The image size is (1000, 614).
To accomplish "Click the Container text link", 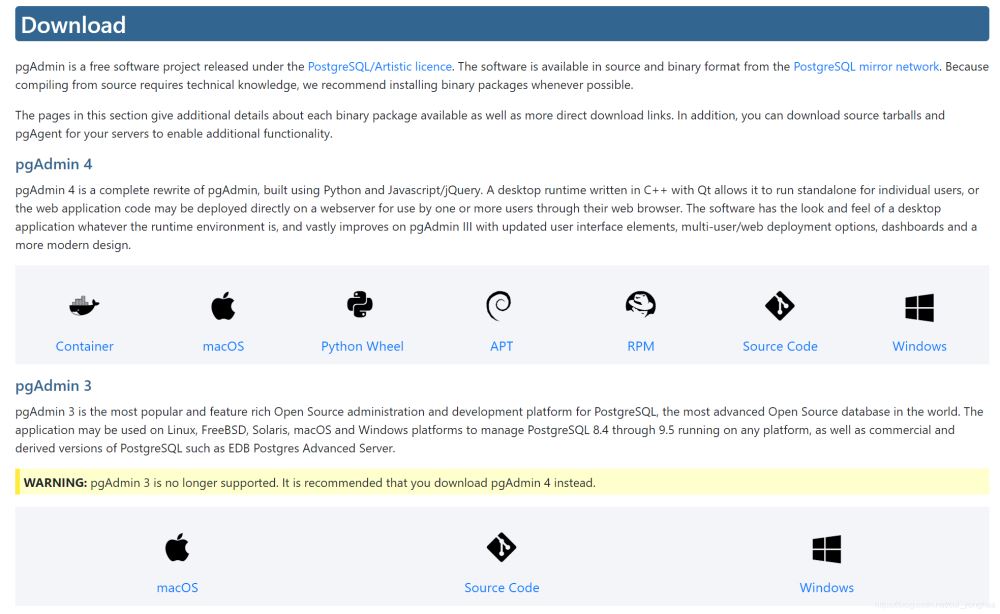I will click(84, 346).
